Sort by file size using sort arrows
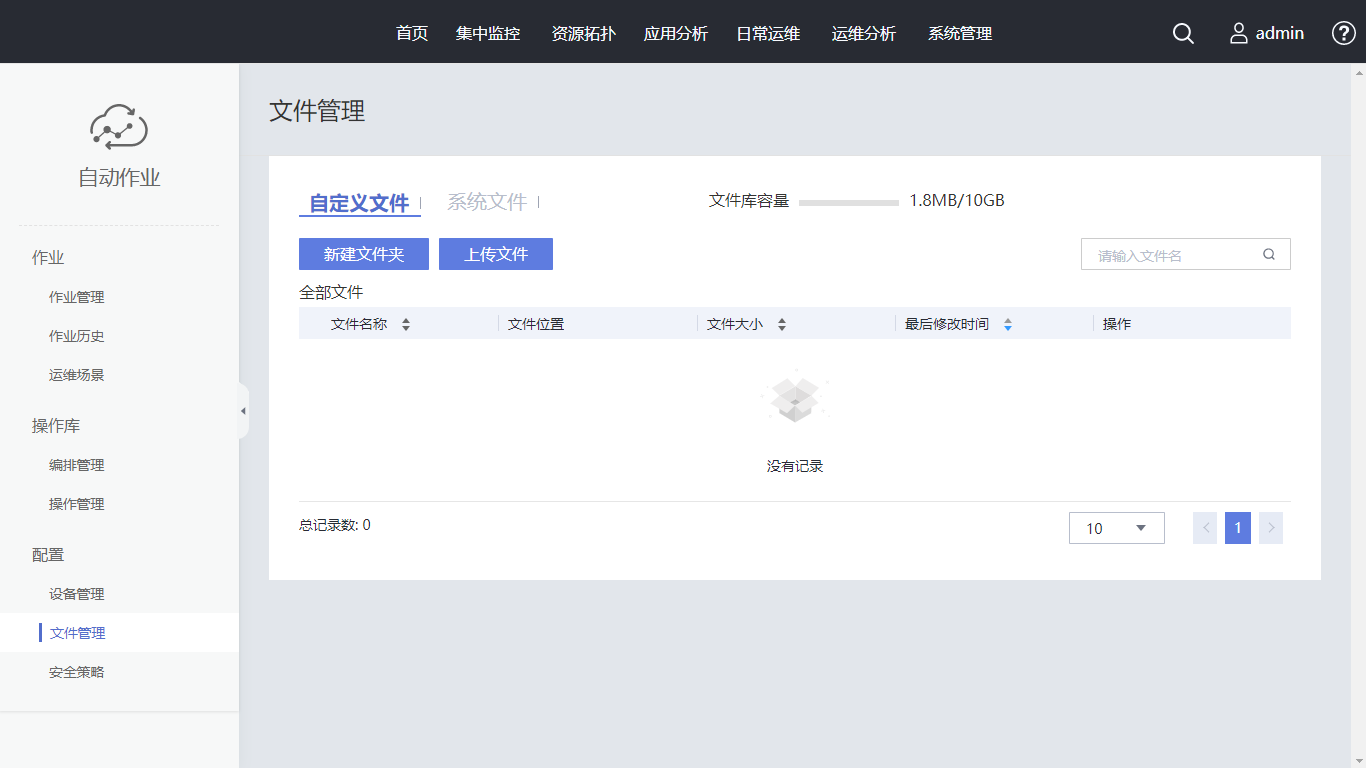 pyautogui.click(x=782, y=324)
